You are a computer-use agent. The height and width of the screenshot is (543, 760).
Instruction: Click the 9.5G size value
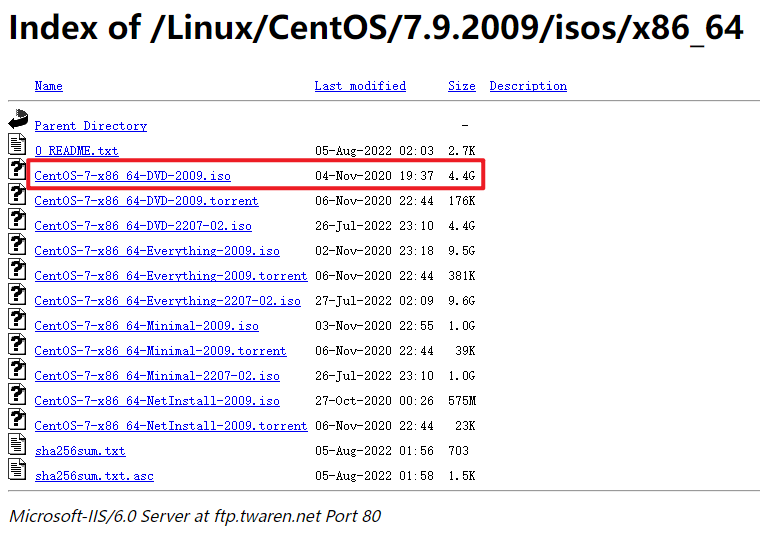[x=461, y=251]
